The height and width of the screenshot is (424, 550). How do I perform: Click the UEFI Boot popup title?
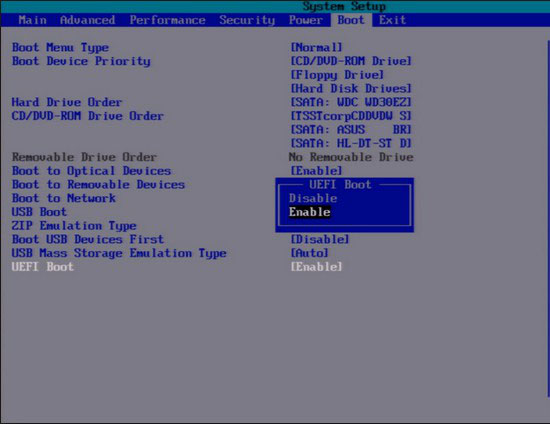[340, 184]
